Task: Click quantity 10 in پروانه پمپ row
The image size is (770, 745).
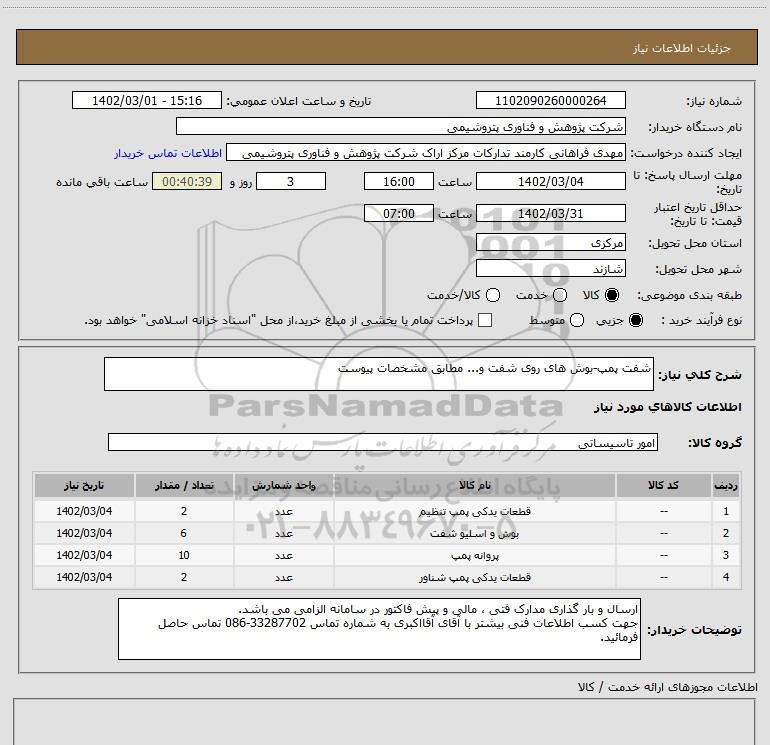Action: [x=184, y=555]
